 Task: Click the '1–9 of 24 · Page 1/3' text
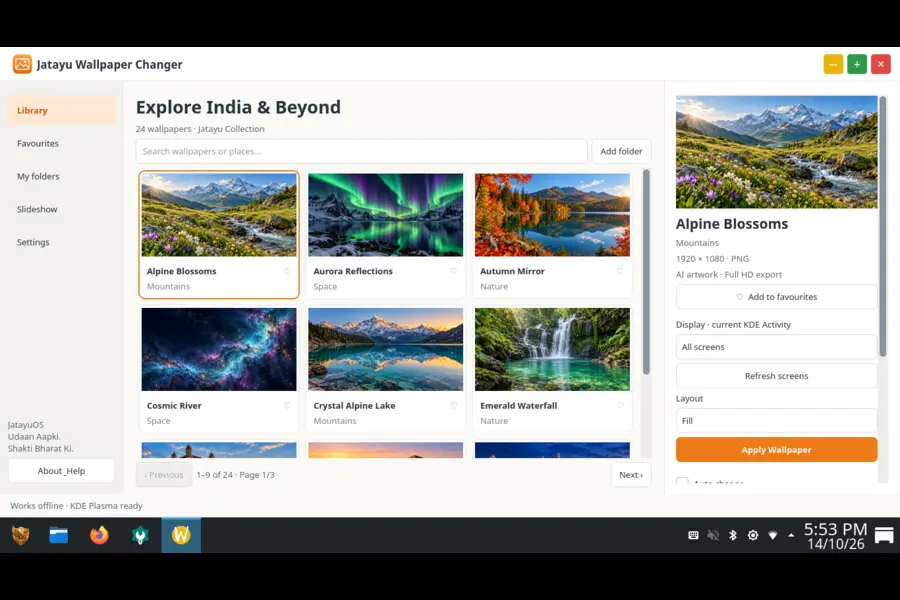pos(235,475)
